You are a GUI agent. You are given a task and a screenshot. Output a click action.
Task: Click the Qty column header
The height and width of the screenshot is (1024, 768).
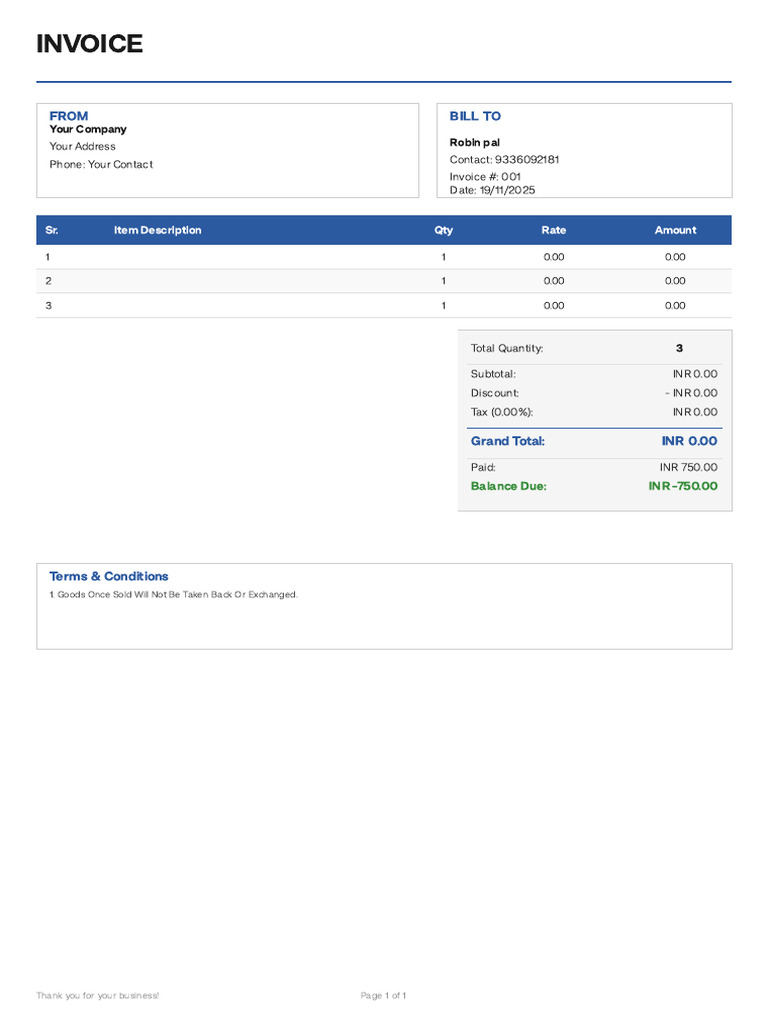pos(443,230)
